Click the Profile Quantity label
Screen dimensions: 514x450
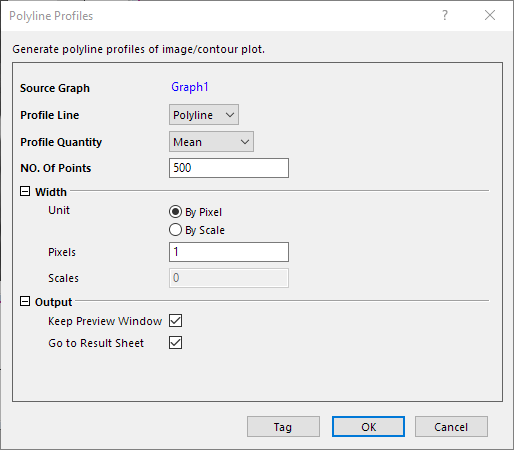(61, 142)
